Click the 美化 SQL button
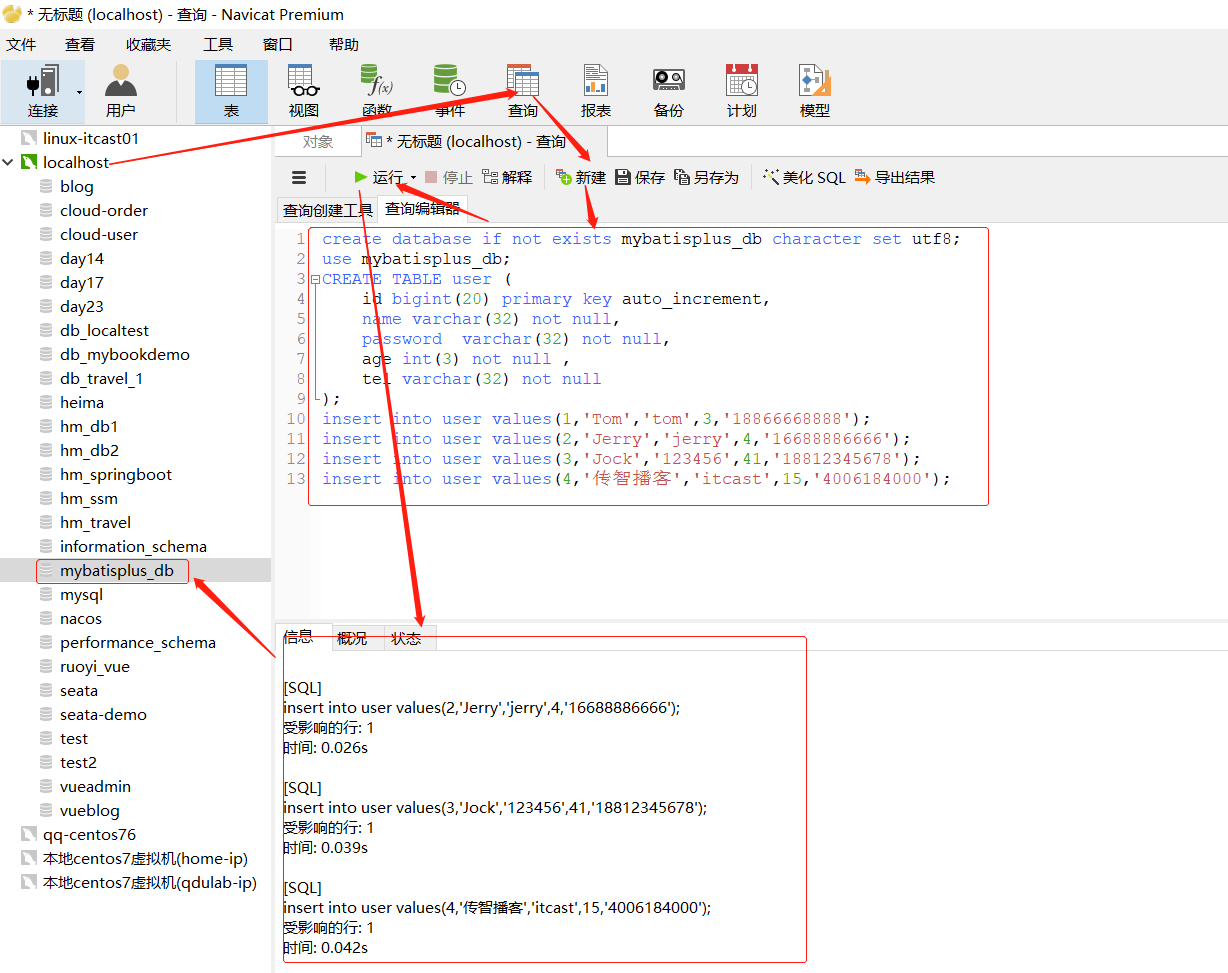The width and height of the screenshot is (1228, 973). 804,177
